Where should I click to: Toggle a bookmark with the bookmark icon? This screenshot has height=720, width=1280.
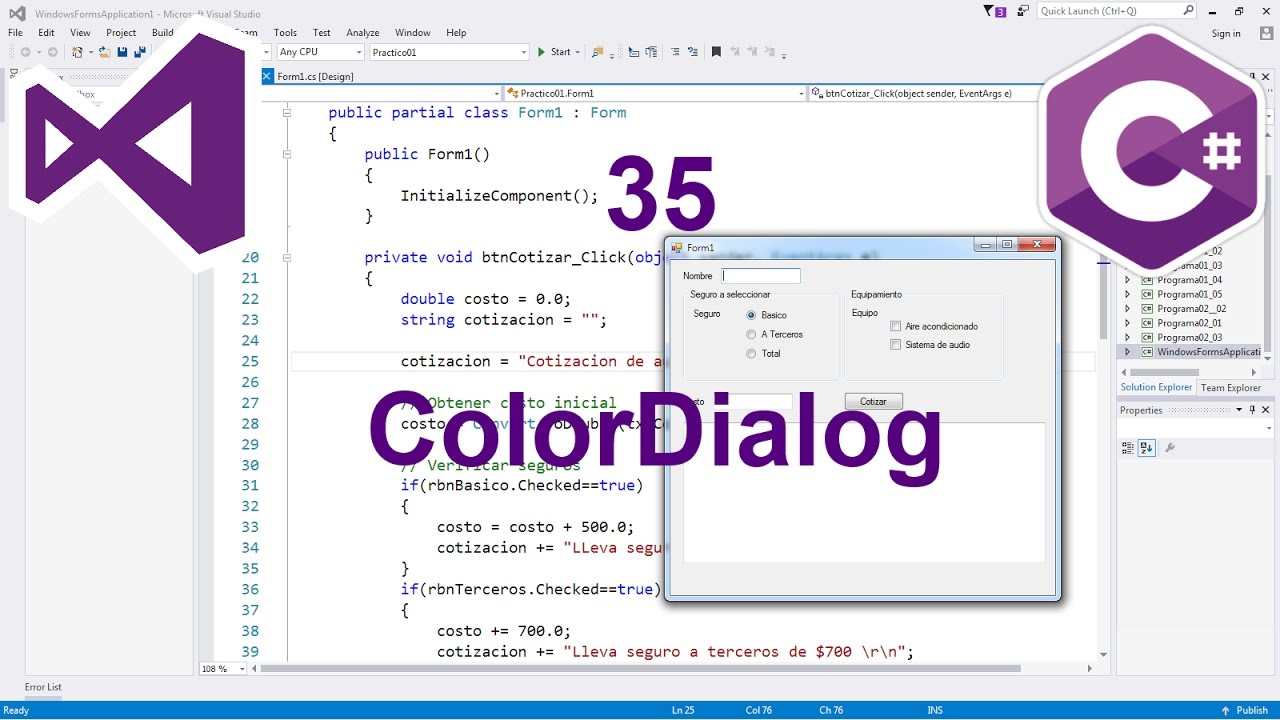716,52
